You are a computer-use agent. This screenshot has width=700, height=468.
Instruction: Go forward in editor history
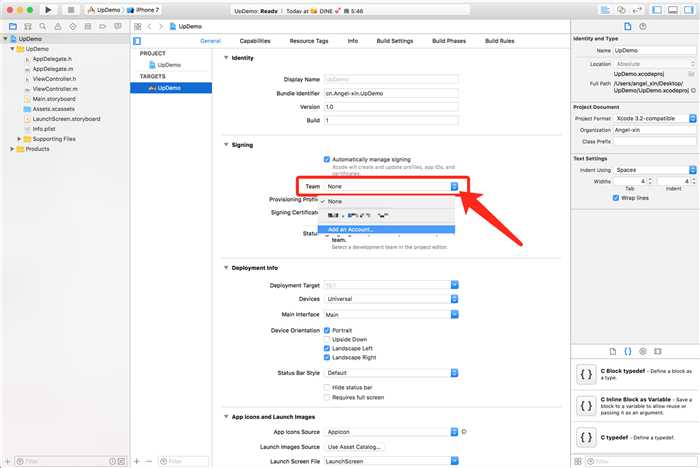tap(161, 27)
